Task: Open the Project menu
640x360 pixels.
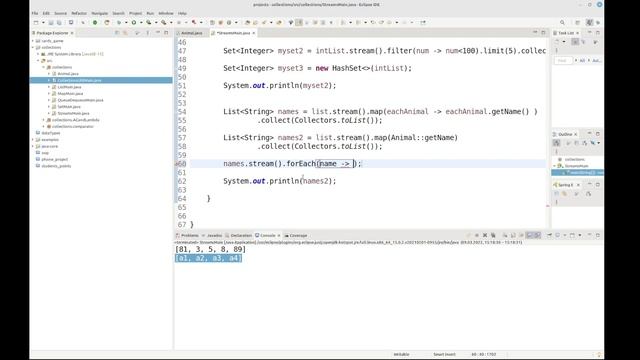Action: point(136,13)
